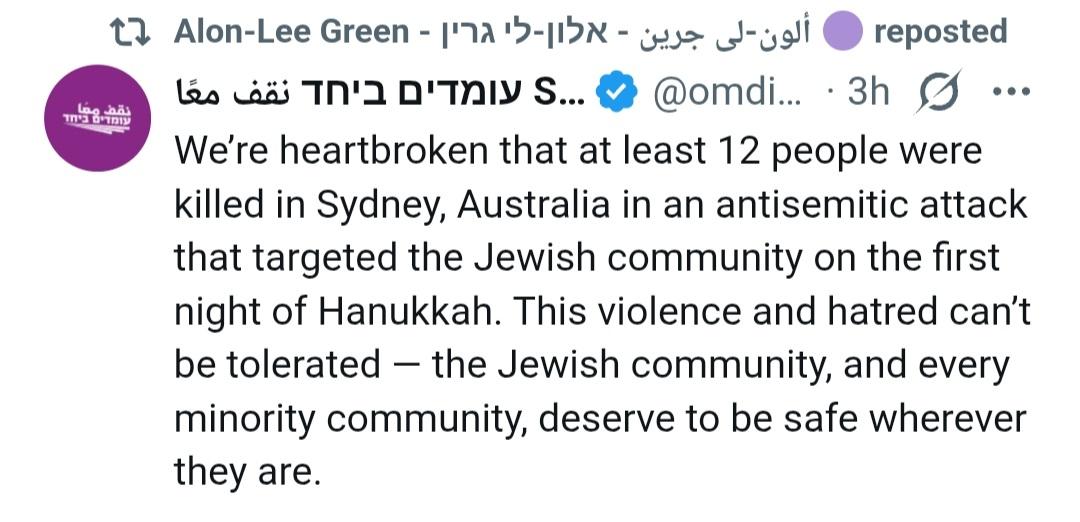1080x522 pixels.
Task: Open the three-dot more options menu
Action: [x=1006, y=93]
